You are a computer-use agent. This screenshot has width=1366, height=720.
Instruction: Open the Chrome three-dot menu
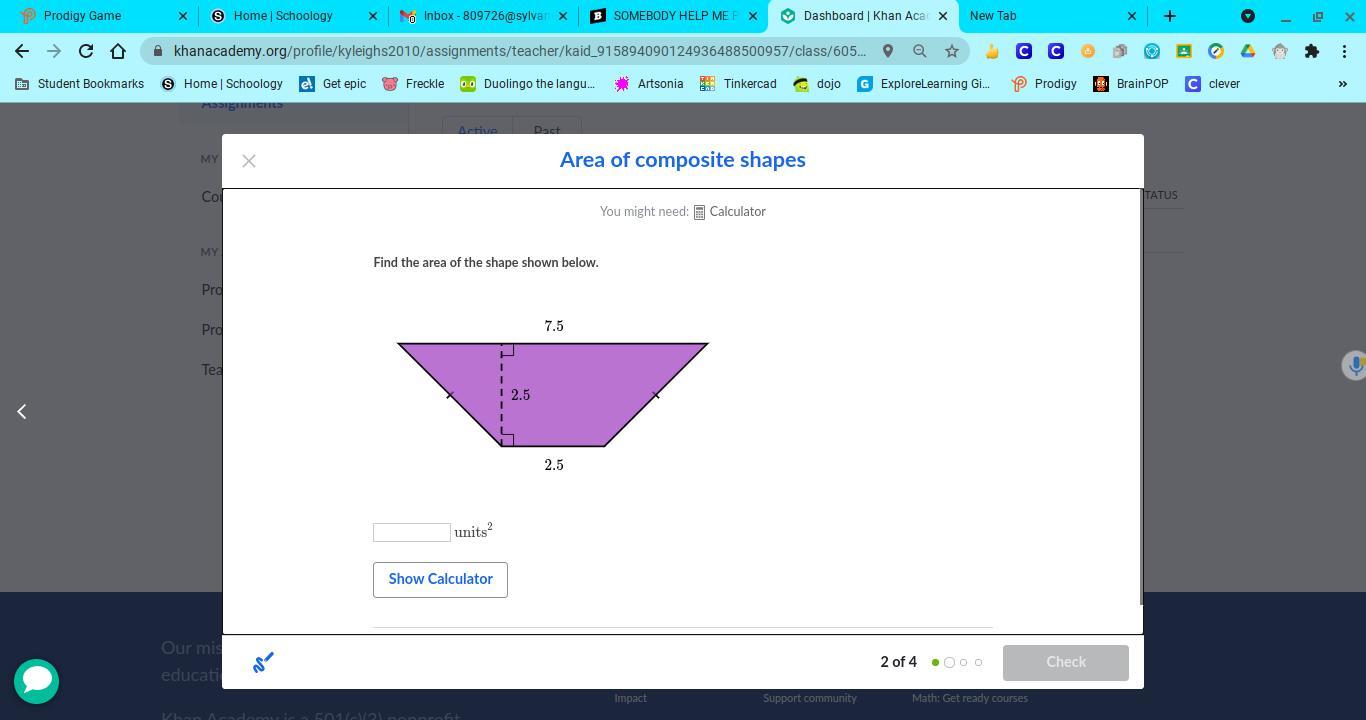1344,51
